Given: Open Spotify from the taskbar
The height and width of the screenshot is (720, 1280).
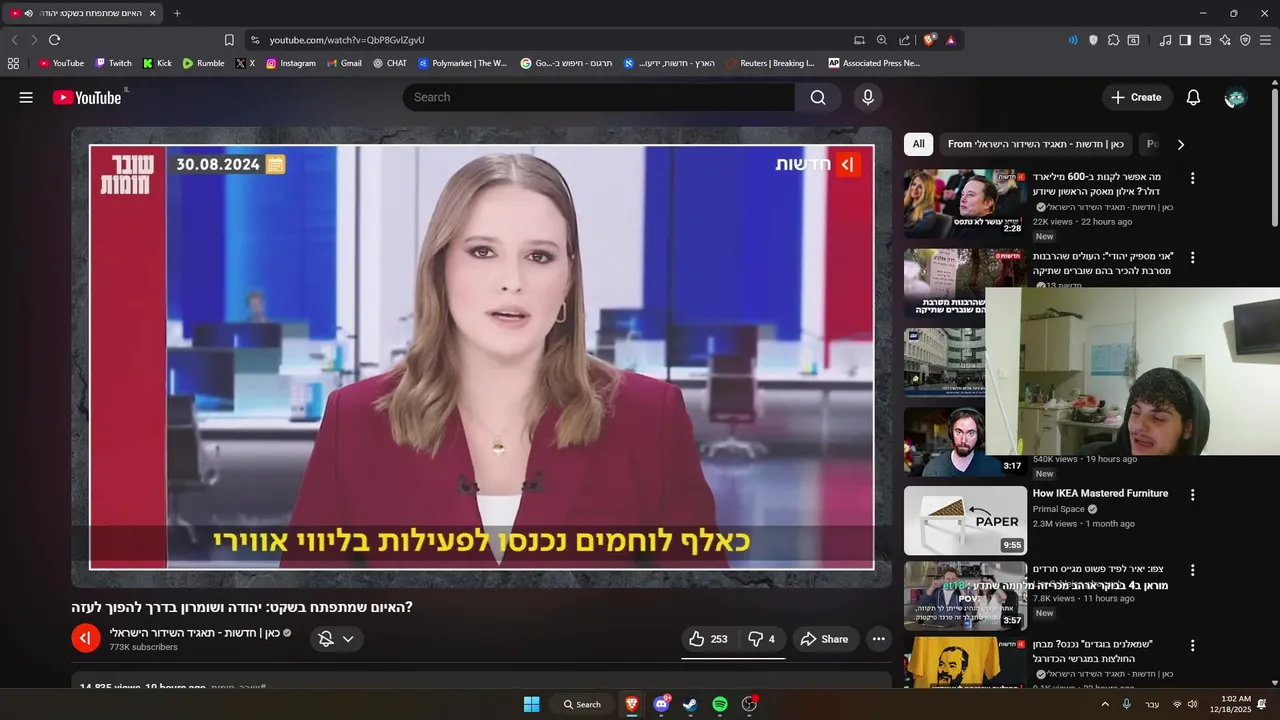Looking at the screenshot, I should point(720,704).
